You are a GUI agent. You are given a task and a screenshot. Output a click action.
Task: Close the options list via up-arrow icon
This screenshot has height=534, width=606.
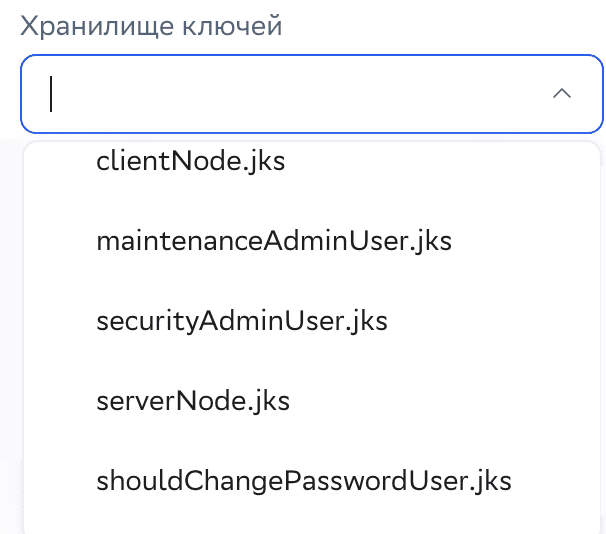[x=562, y=93]
